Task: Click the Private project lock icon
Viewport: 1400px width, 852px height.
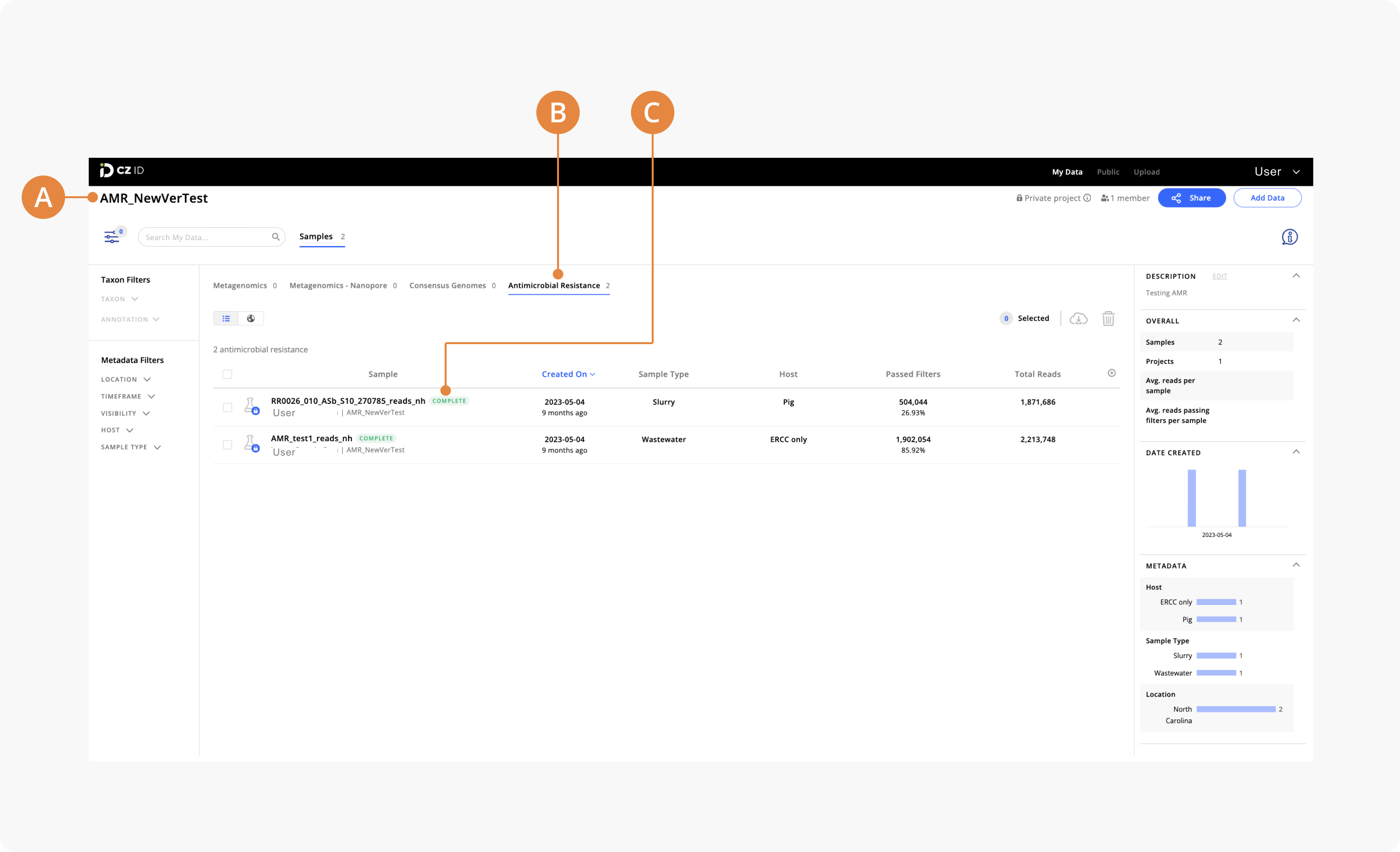Action: pos(1019,198)
